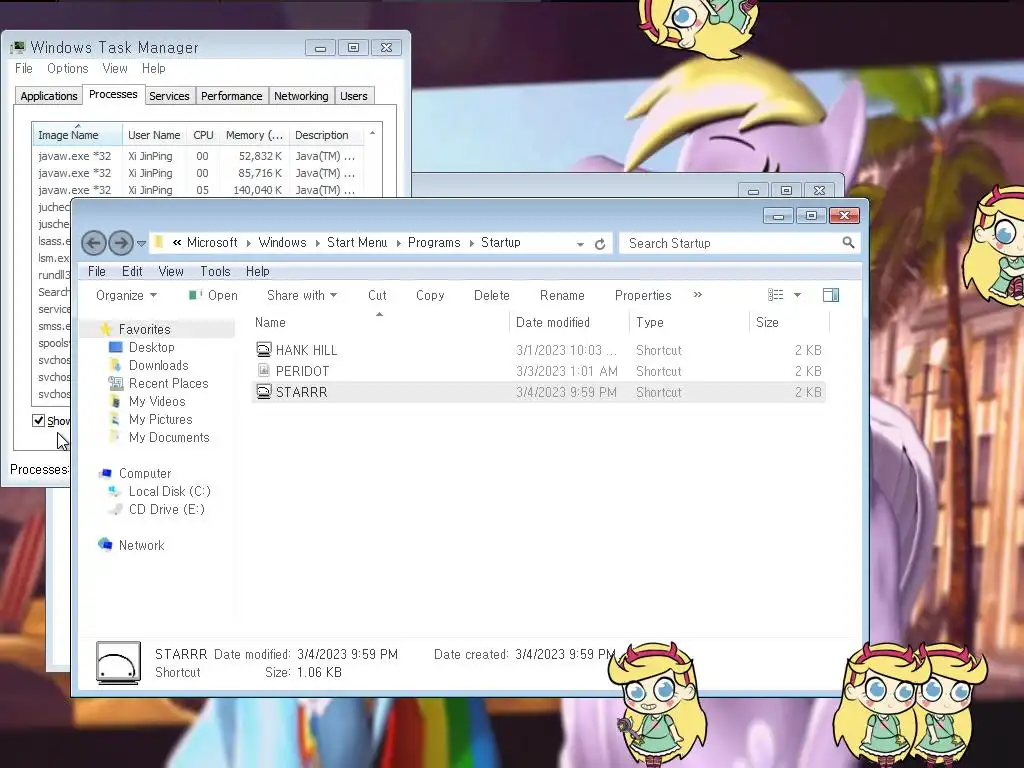This screenshot has height=768, width=1024.
Task: Click the Properties toolbar button
Action: pos(643,295)
